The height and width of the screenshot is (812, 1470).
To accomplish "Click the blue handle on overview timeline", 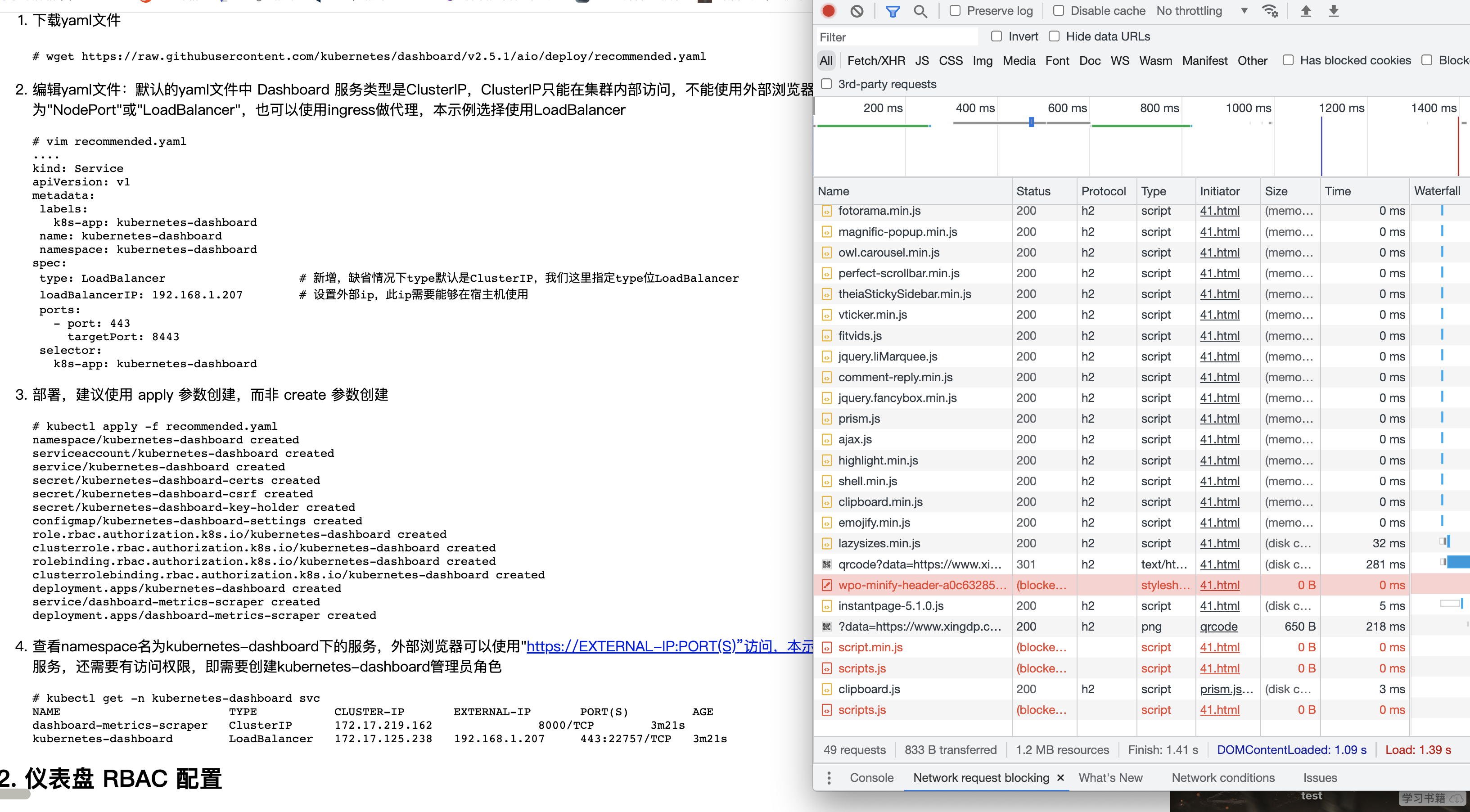I will 1031,122.
